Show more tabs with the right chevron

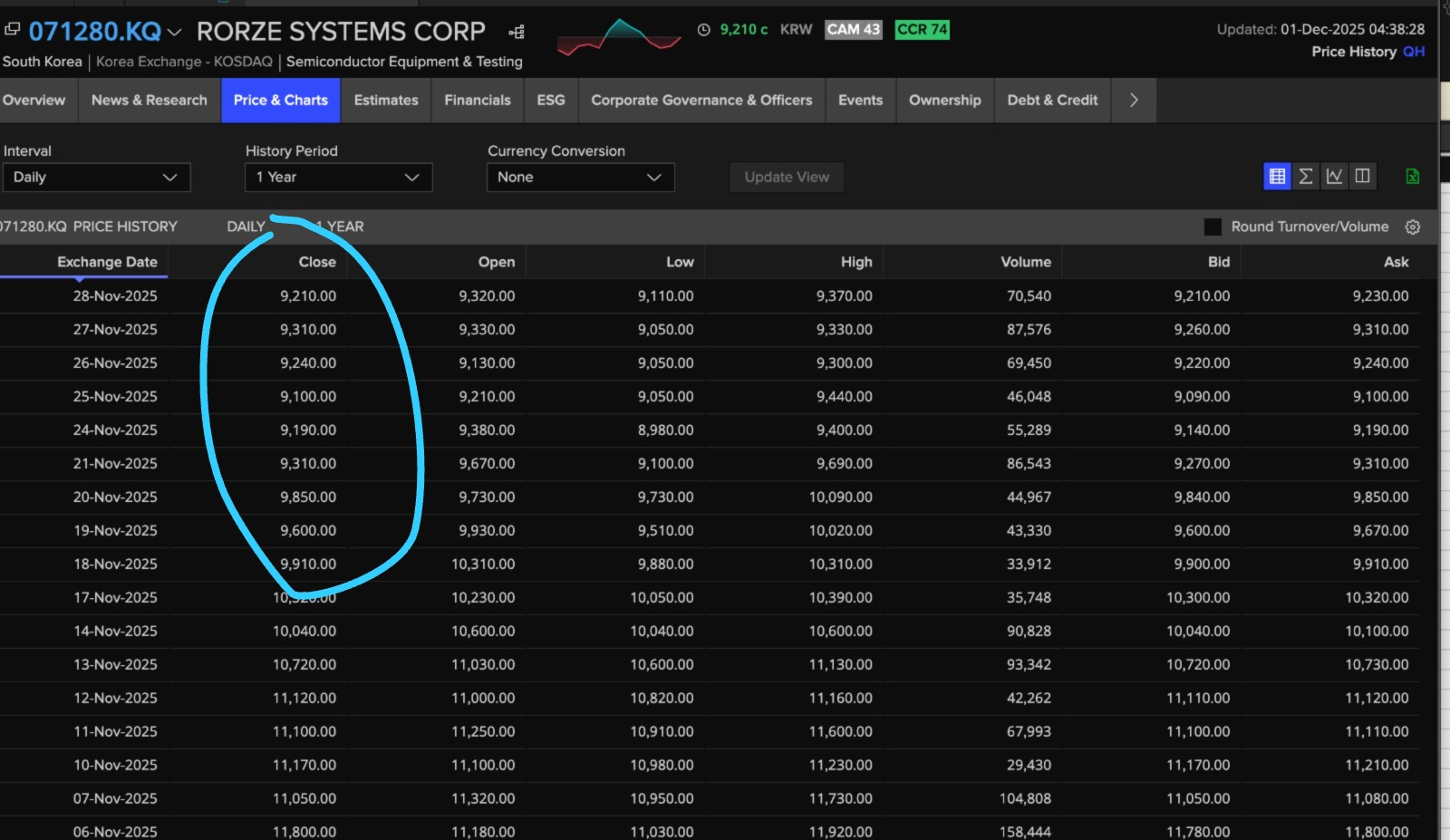pos(1134,100)
